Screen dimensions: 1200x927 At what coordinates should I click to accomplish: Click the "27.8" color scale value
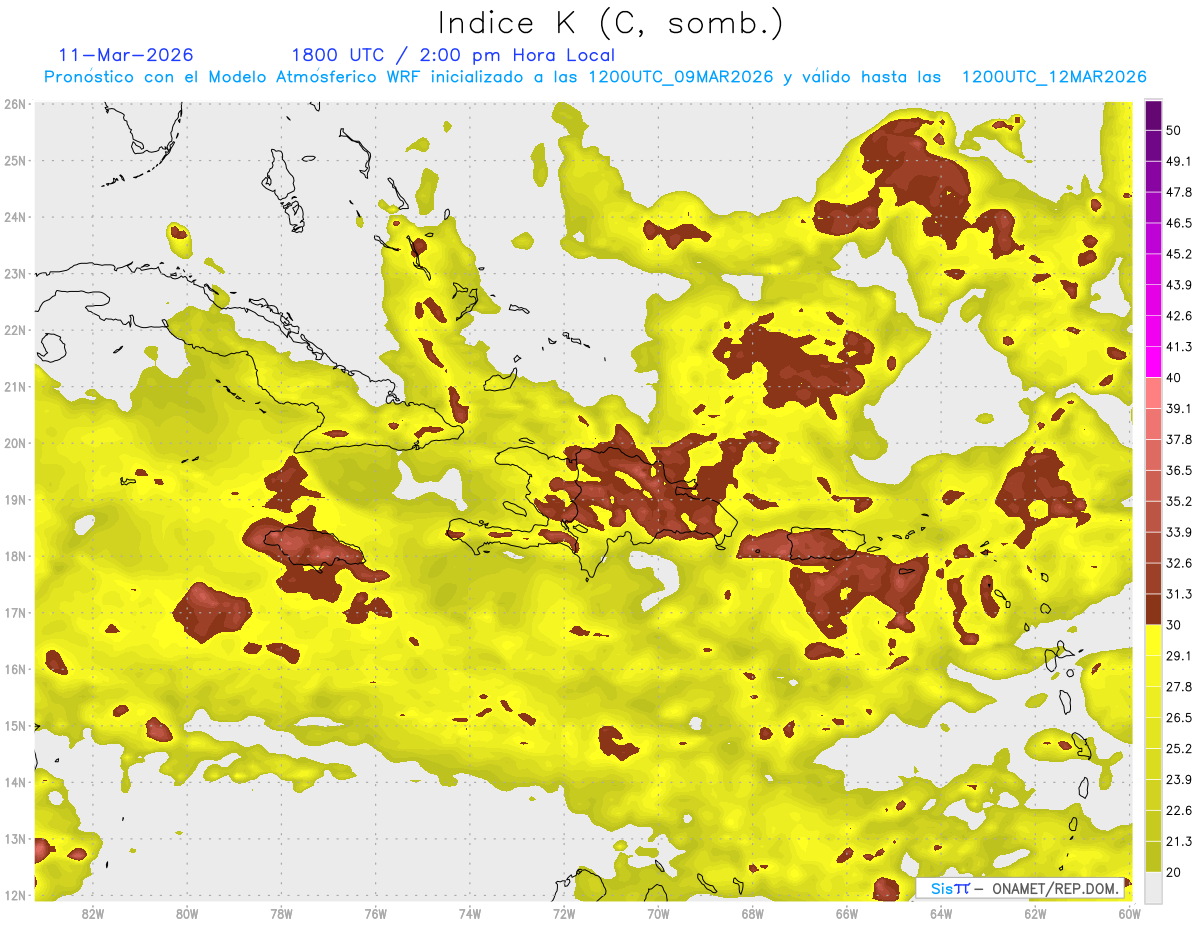tap(1178, 687)
